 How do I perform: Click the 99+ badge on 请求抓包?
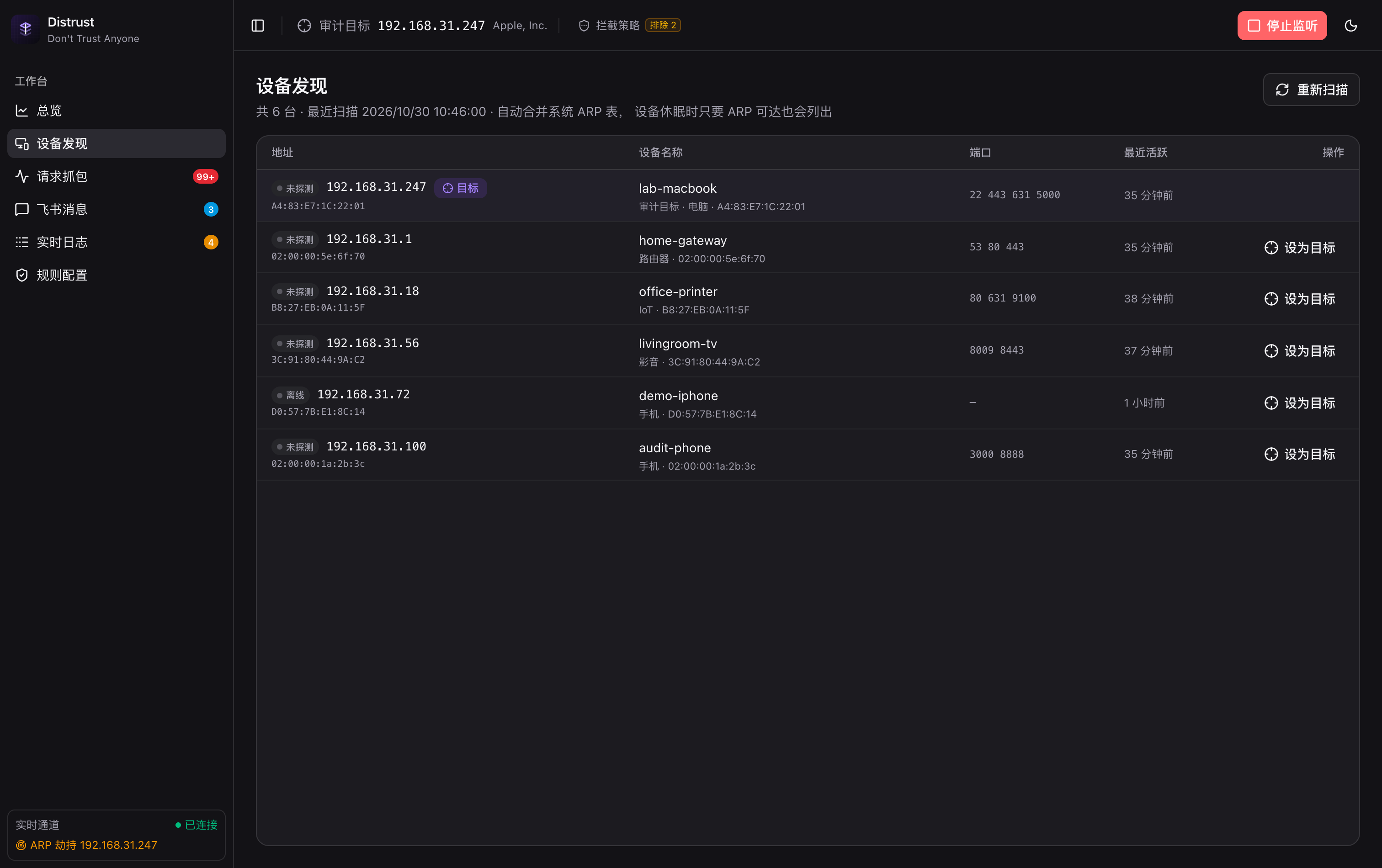coord(205,177)
